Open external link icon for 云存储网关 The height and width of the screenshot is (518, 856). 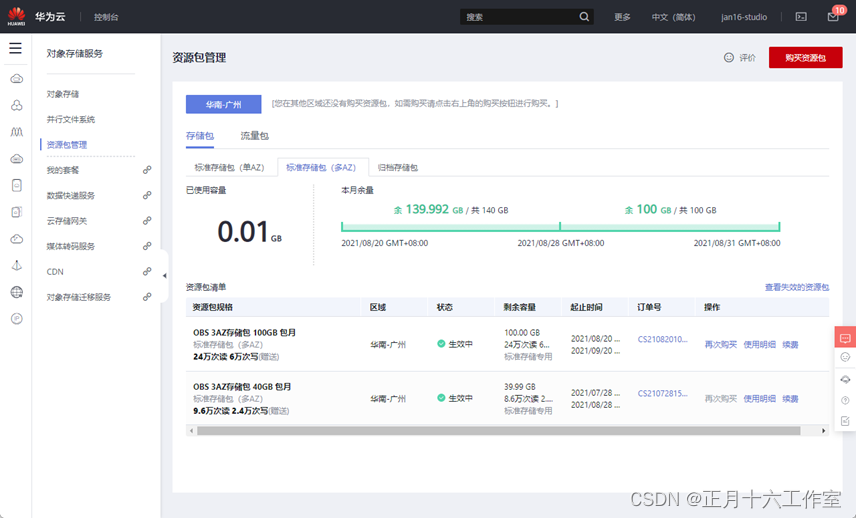pos(147,221)
